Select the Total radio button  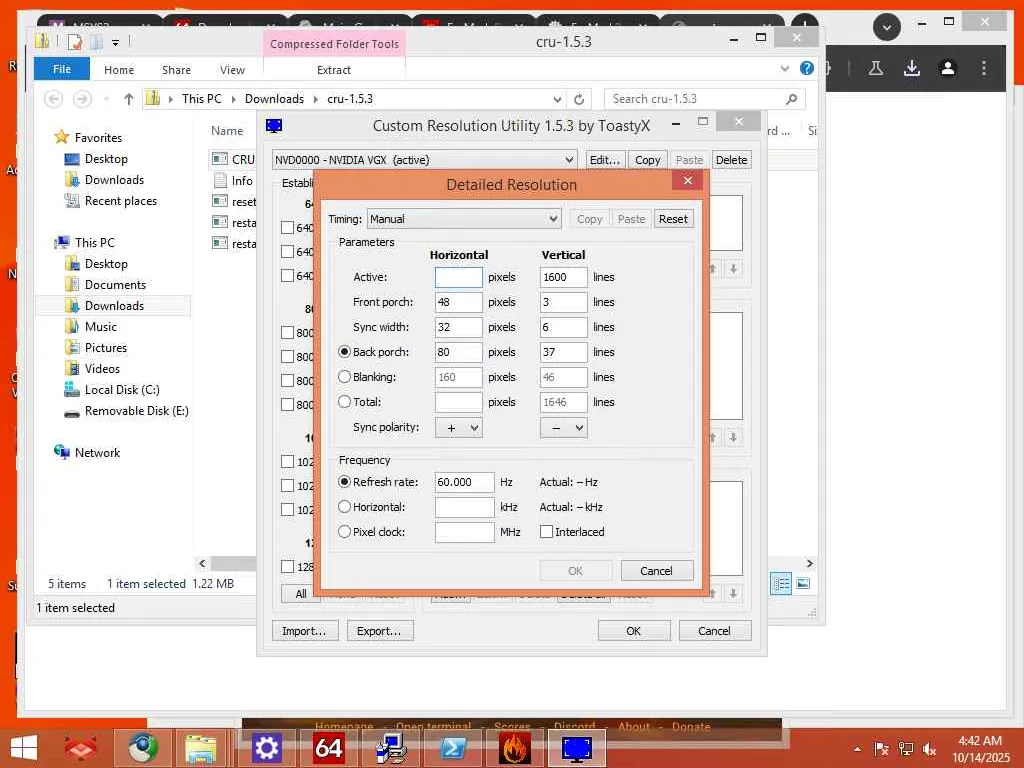344,402
